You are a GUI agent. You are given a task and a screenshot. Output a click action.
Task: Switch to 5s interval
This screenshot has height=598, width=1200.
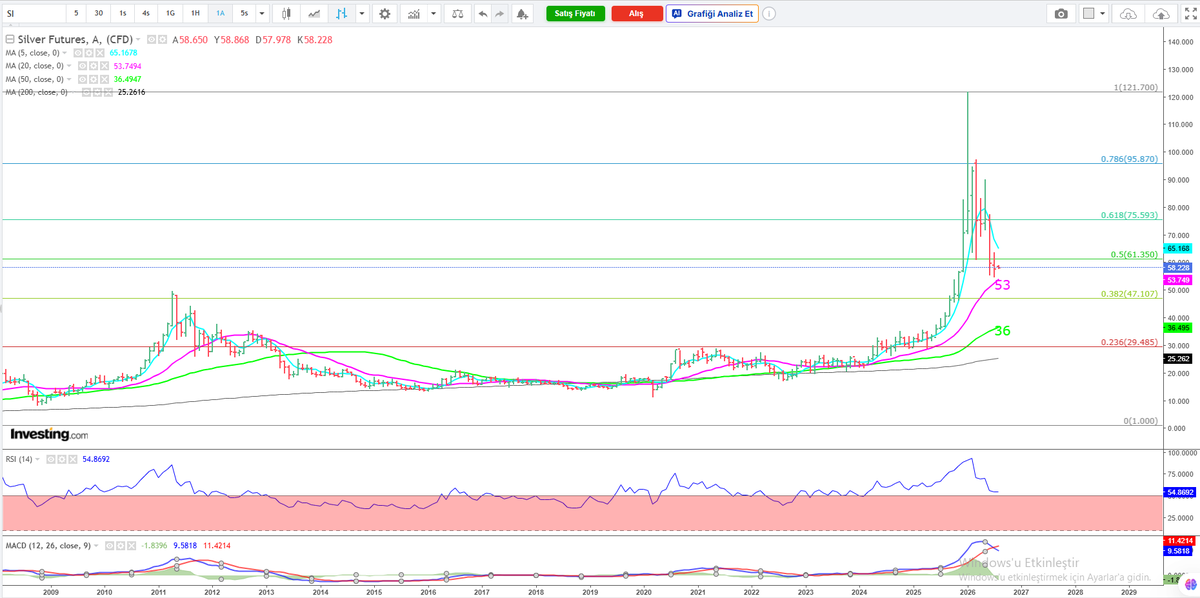click(244, 14)
